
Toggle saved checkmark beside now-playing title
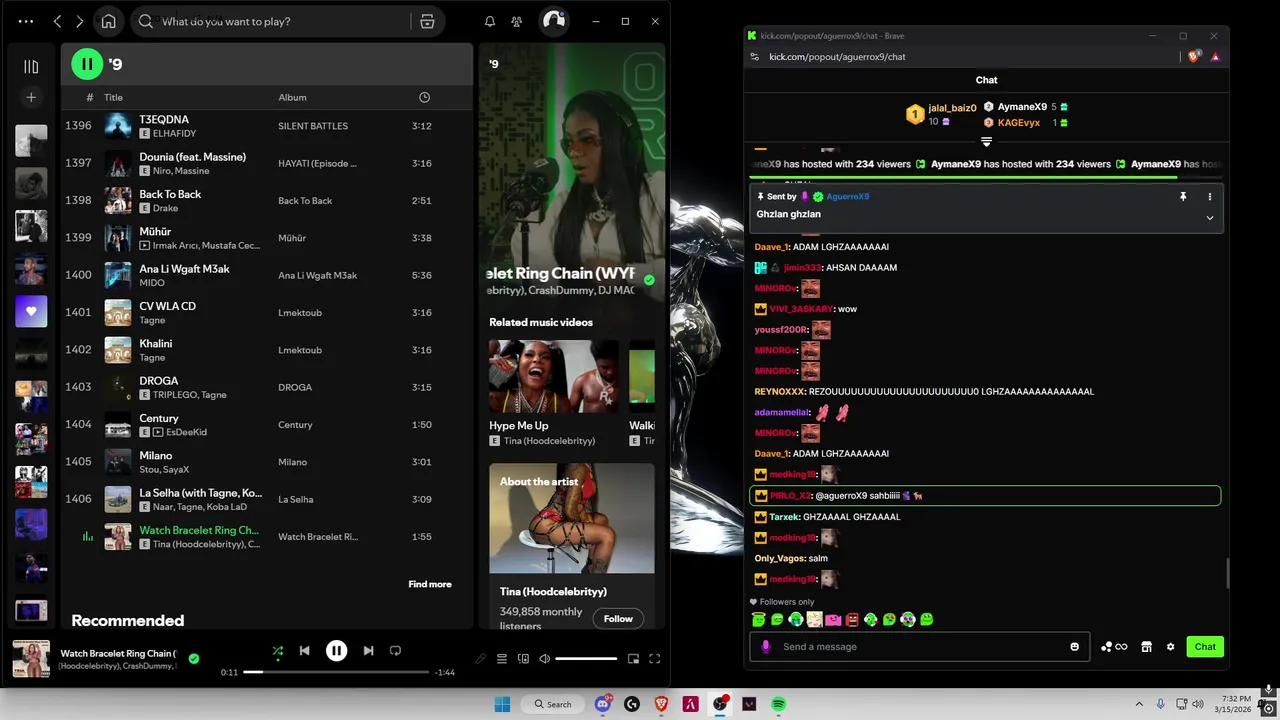(649, 280)
